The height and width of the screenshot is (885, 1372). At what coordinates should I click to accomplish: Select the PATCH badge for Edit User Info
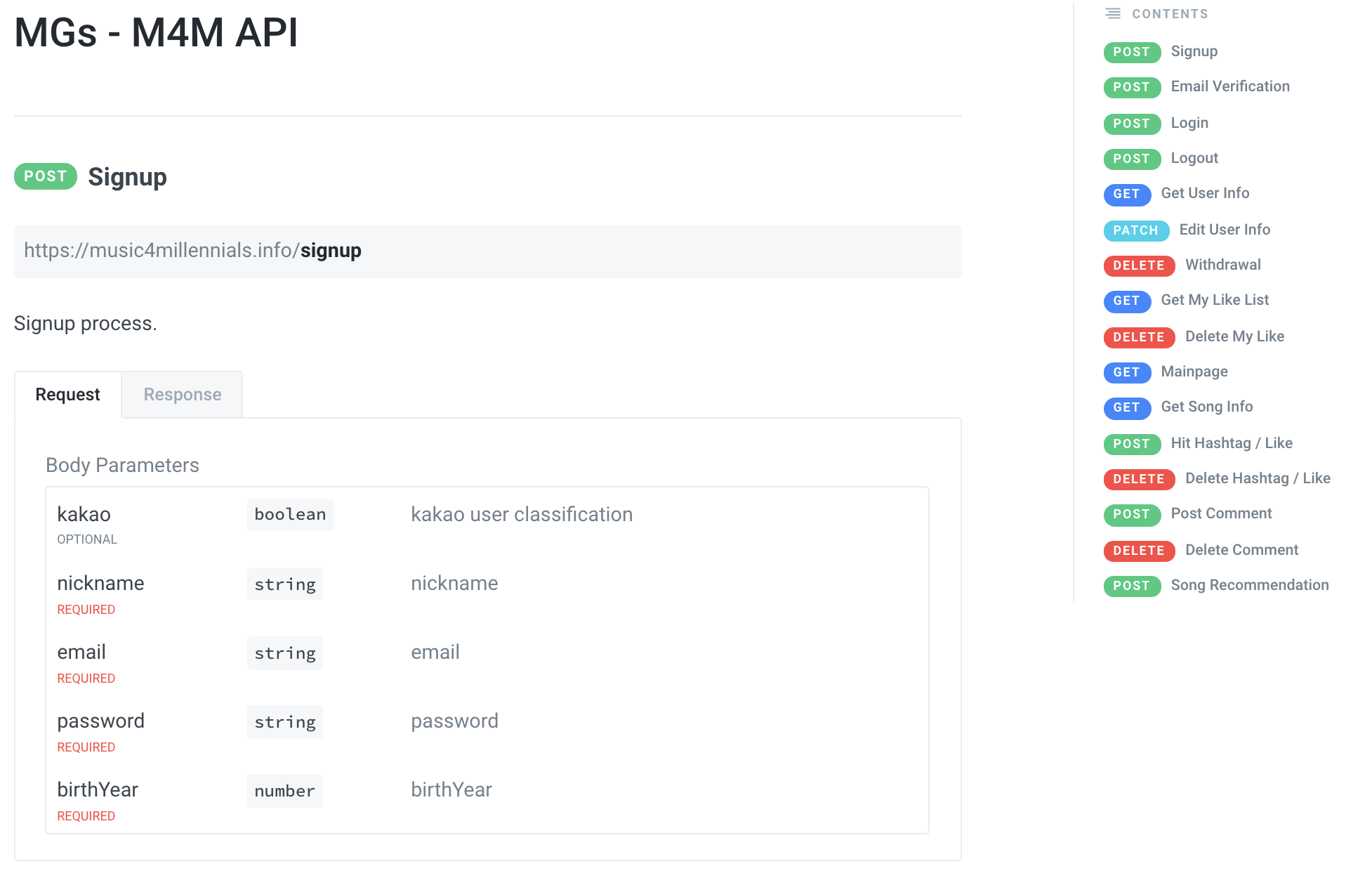(x=1135, y=230)
